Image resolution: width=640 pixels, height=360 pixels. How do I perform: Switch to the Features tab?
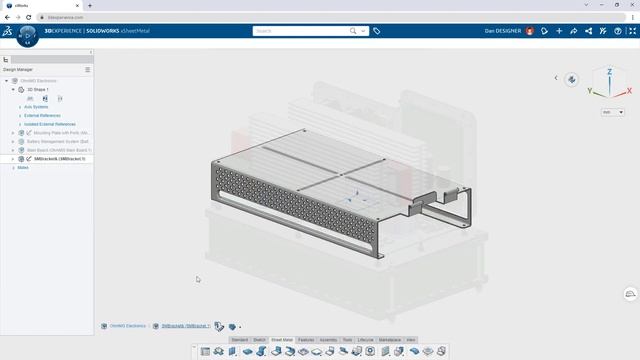click(306, 340)
